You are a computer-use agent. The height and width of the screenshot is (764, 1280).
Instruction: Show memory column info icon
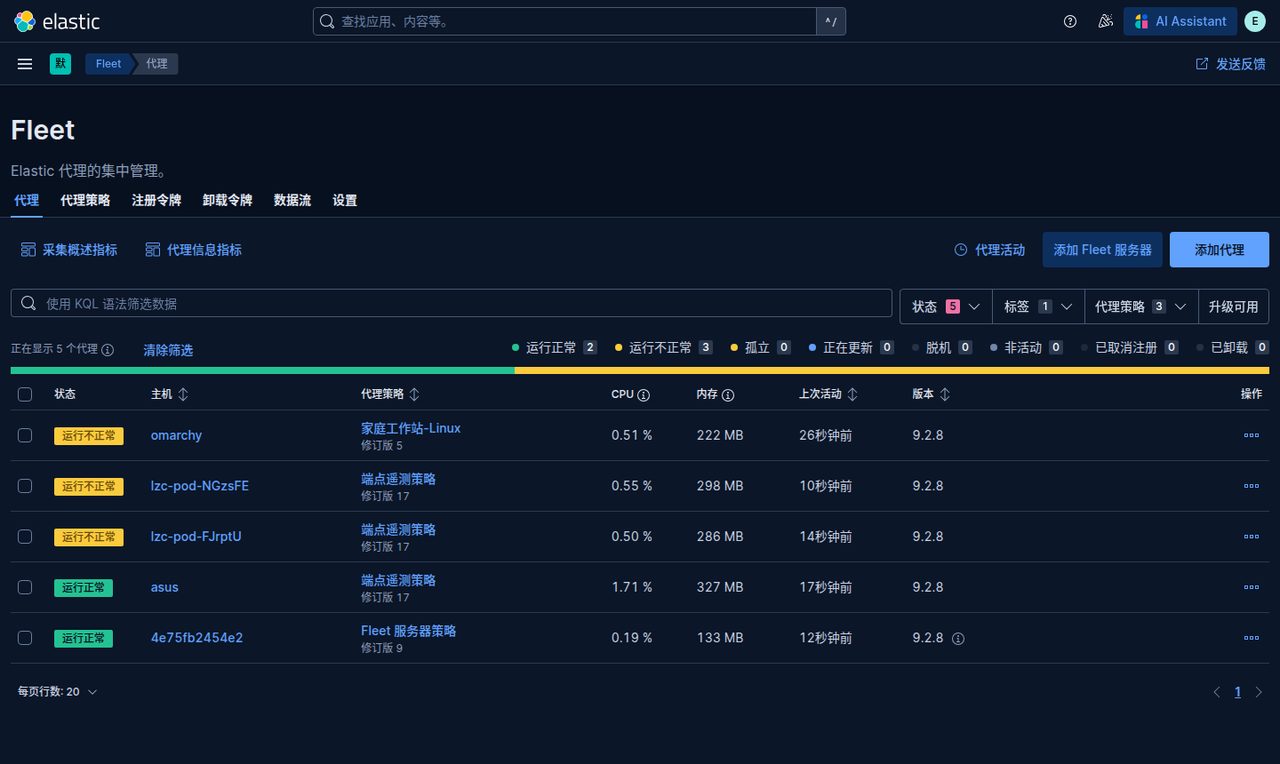click(728, 395)
